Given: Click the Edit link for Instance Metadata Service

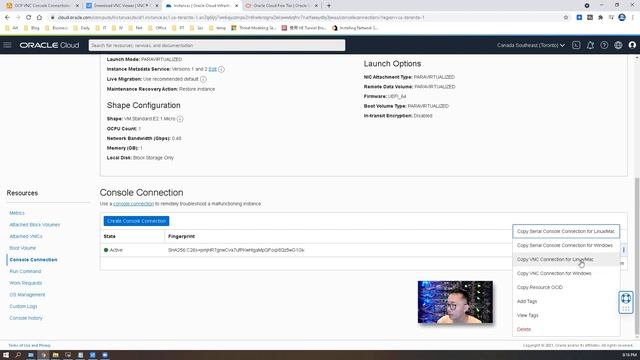Looking at the screenshot, I should pos(212,69).
